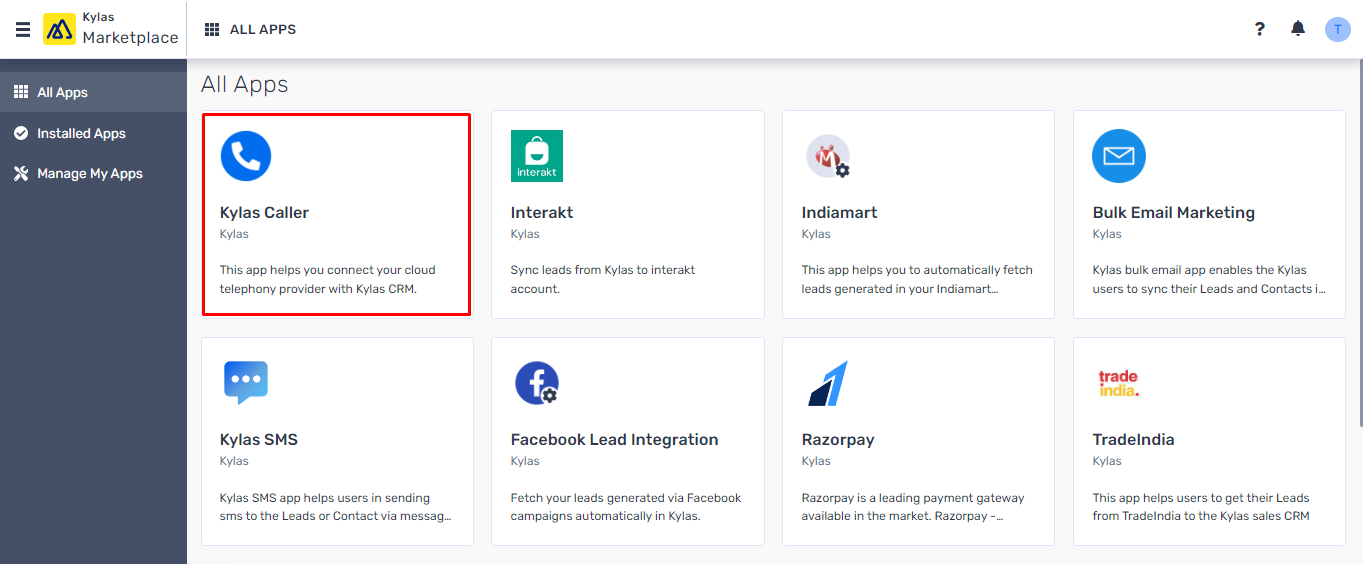Click the Razorpay logo icon
Image resolution: width=1363 pixels, height=564 pixels.
click(x=828, y=383)
